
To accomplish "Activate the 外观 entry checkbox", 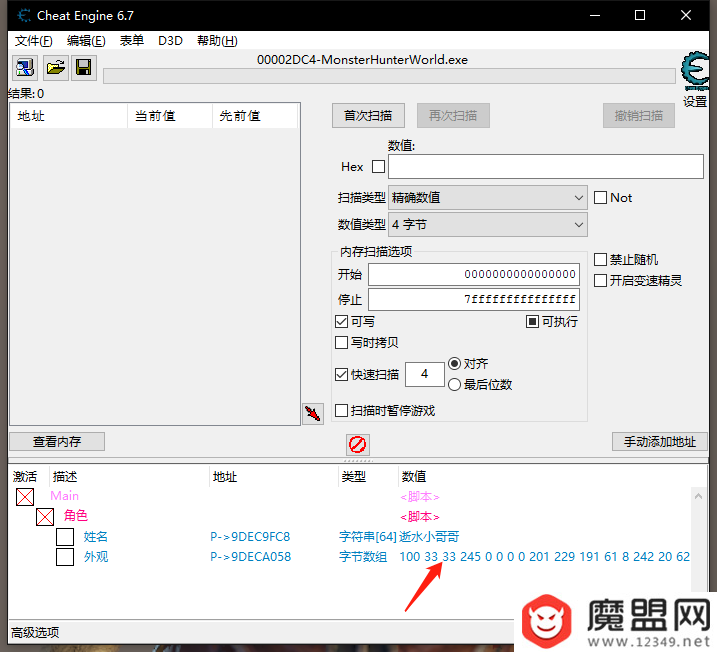I will click(x=65, y=557).
